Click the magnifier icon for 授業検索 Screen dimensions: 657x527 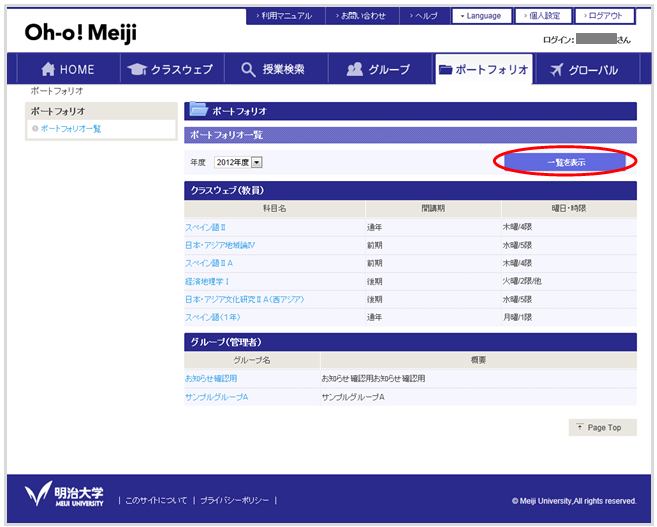pyautogui.click(x=248, y=70)
